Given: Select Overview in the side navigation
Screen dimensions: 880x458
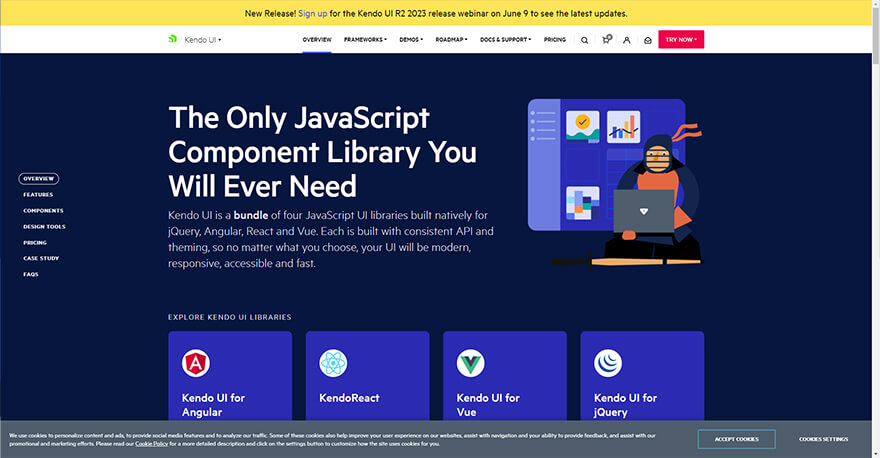Looking at the screenshot, I should 39,178.
